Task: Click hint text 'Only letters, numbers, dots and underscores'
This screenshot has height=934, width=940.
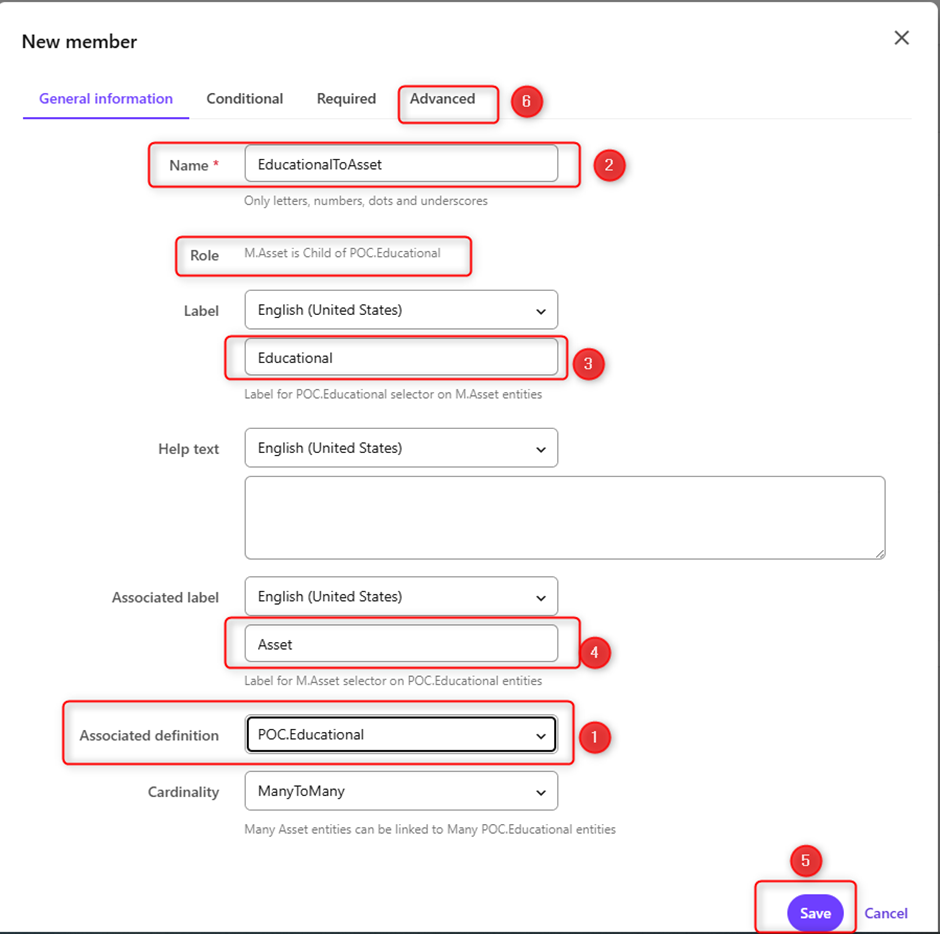Action: [366, 201]
